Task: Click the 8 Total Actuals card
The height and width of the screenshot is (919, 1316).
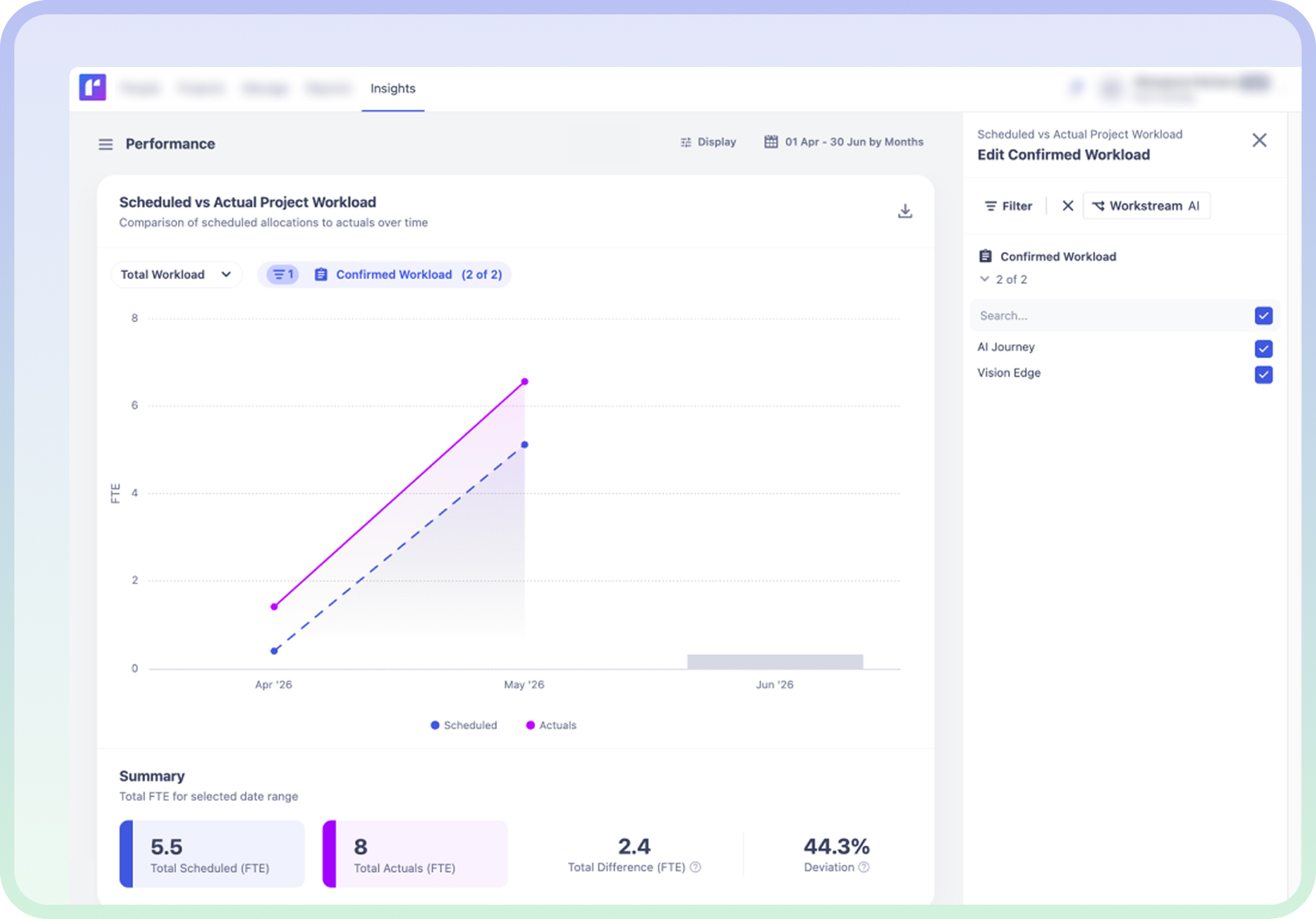Action: coord(415,854)
